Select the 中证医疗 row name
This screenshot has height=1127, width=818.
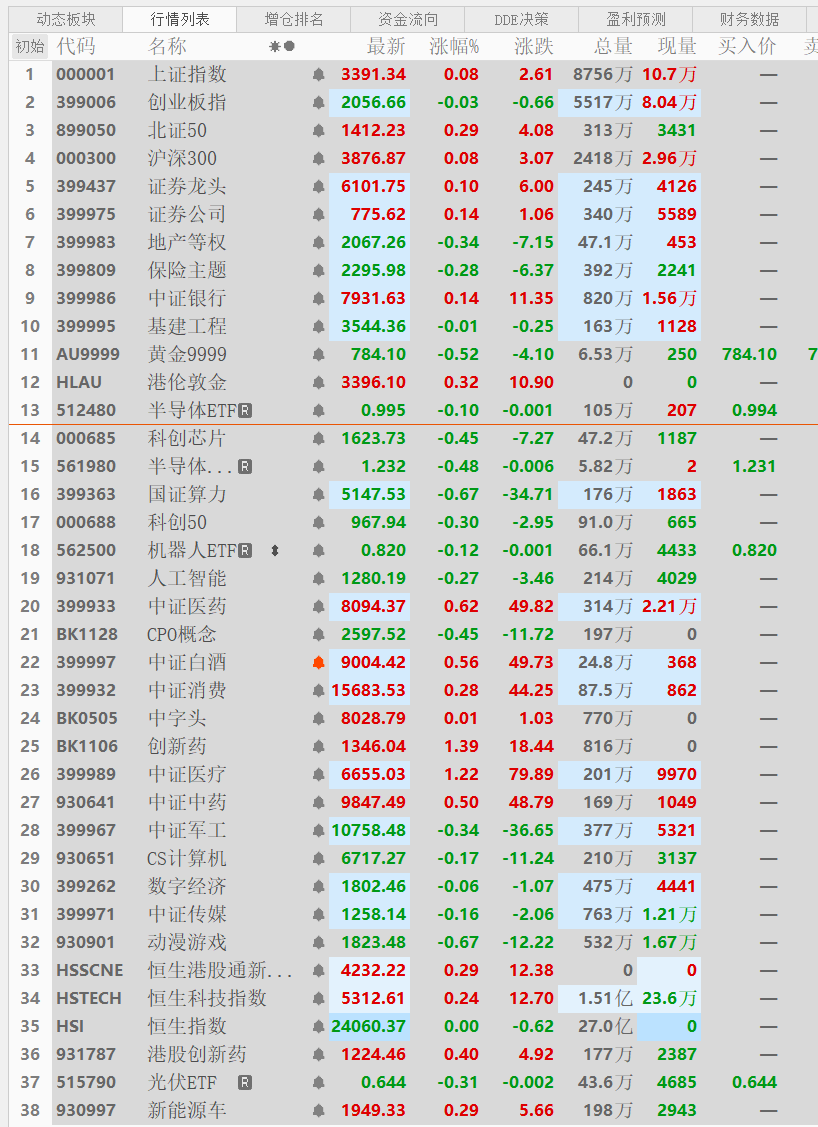tap(187, 775)
